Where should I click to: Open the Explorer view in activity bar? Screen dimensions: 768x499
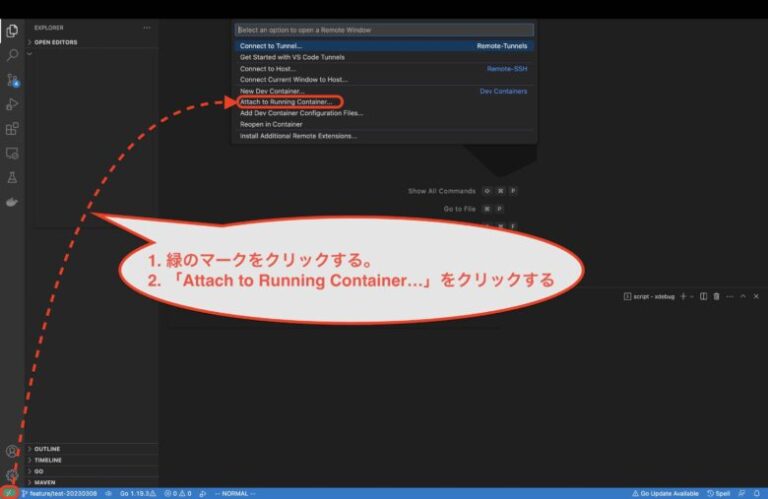point(12,31)
